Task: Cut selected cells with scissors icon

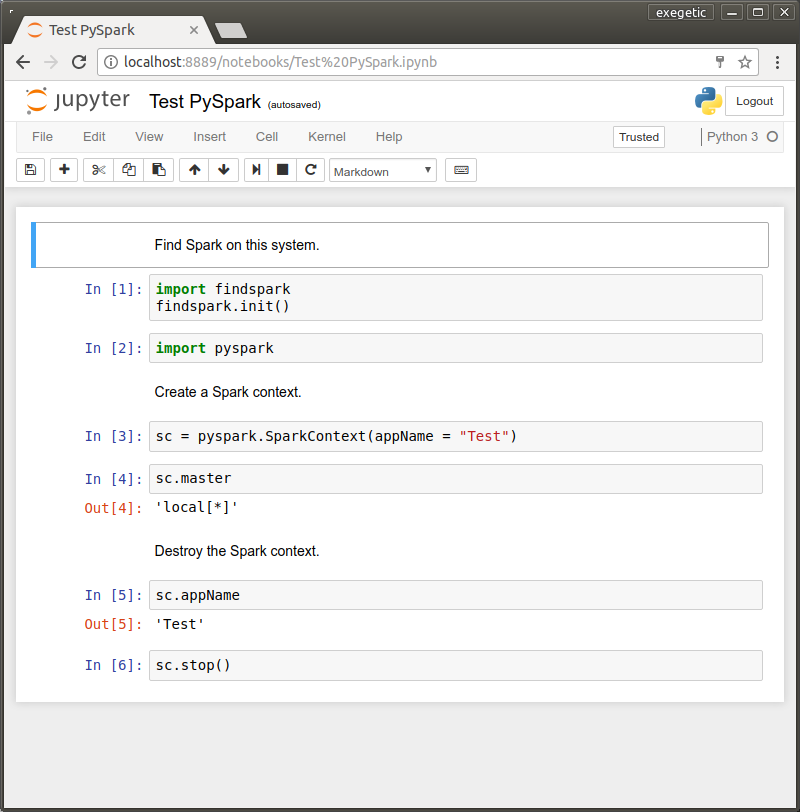Action: 98,170
